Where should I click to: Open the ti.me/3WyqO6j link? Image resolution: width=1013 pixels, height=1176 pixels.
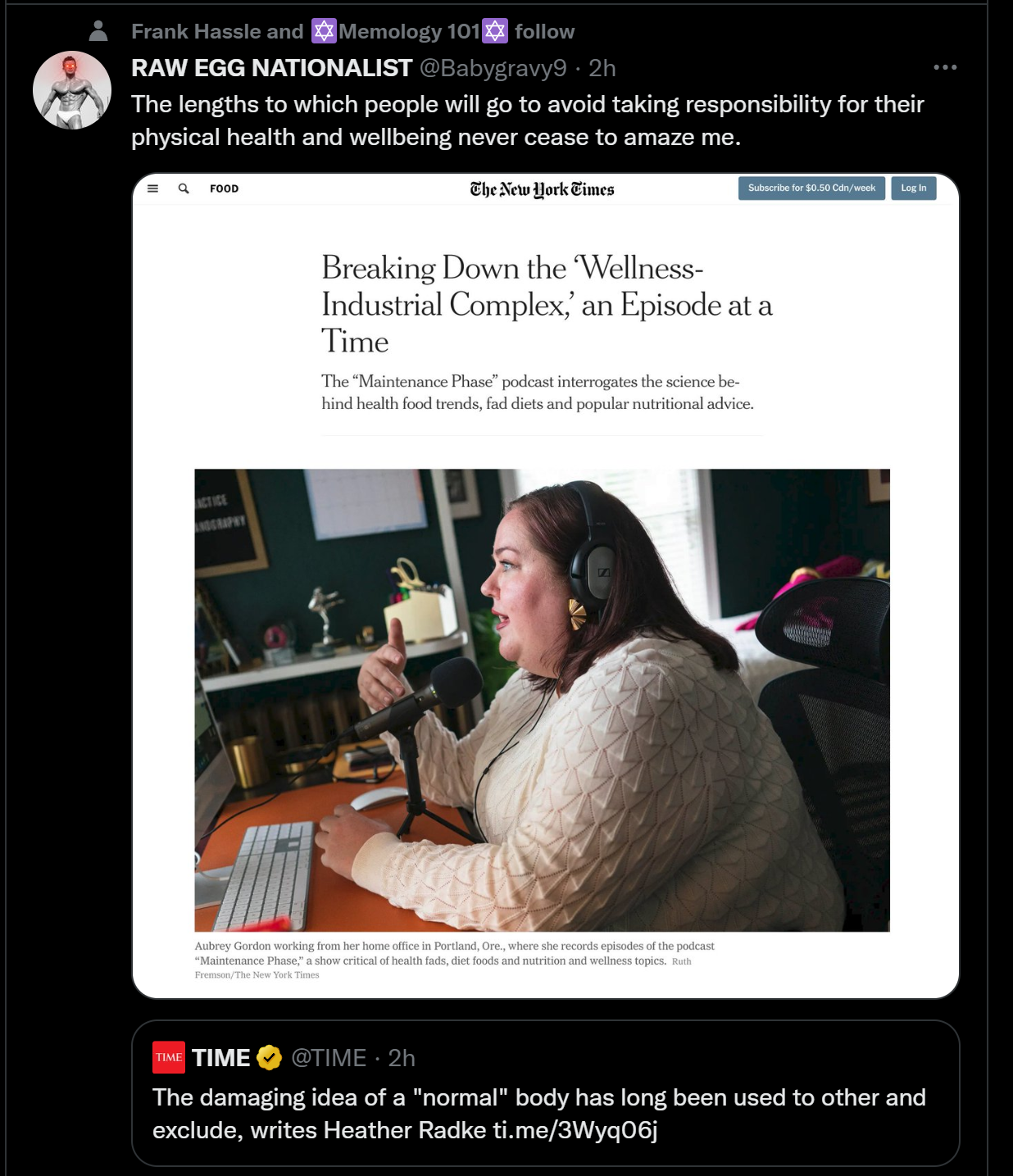pos(575,1130)
